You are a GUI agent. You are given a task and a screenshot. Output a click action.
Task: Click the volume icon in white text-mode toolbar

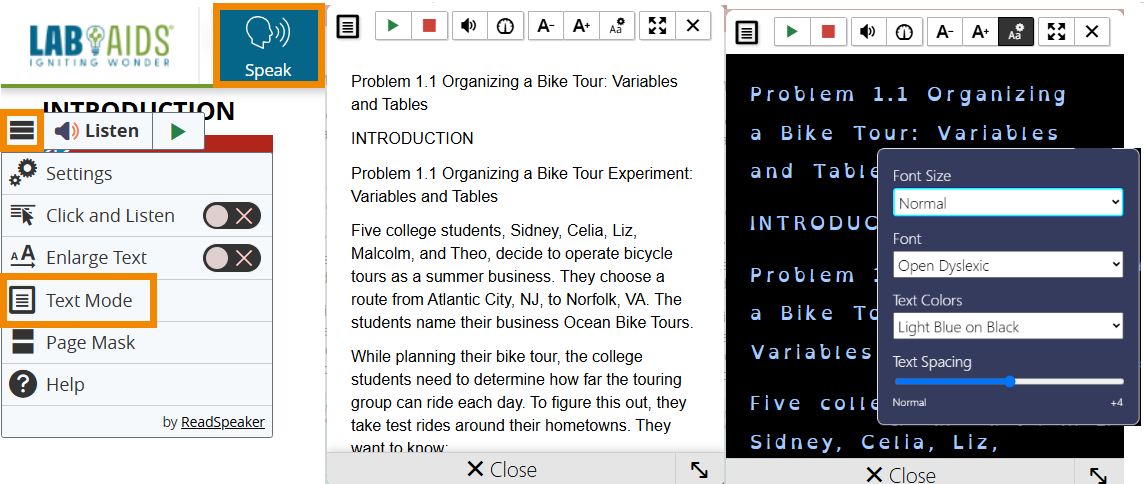pos(467,26)
